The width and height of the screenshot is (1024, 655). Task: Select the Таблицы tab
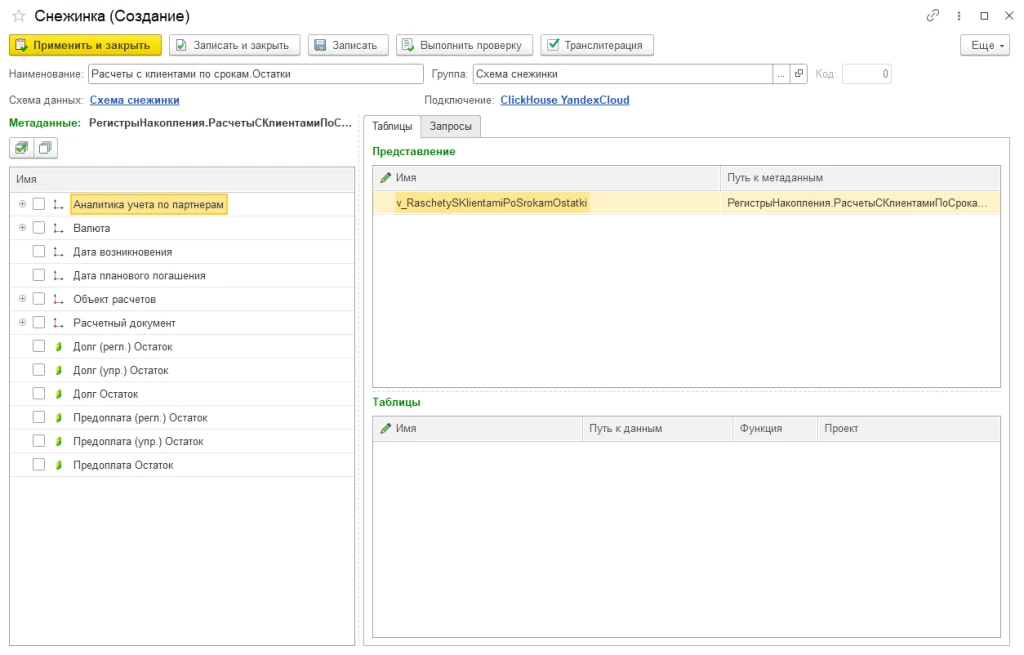point(391,126)
